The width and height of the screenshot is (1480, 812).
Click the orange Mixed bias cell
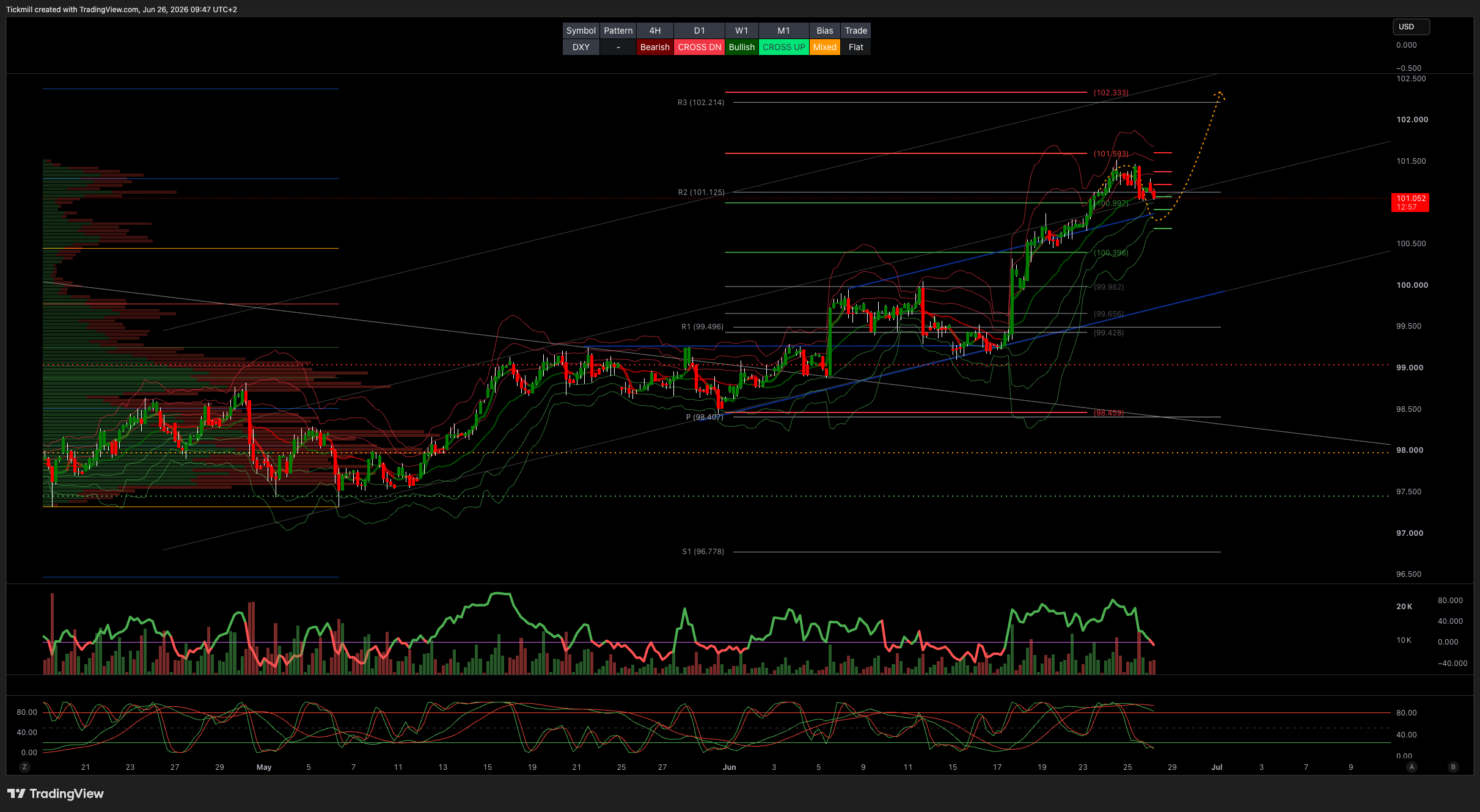click(x=824, y=47)
